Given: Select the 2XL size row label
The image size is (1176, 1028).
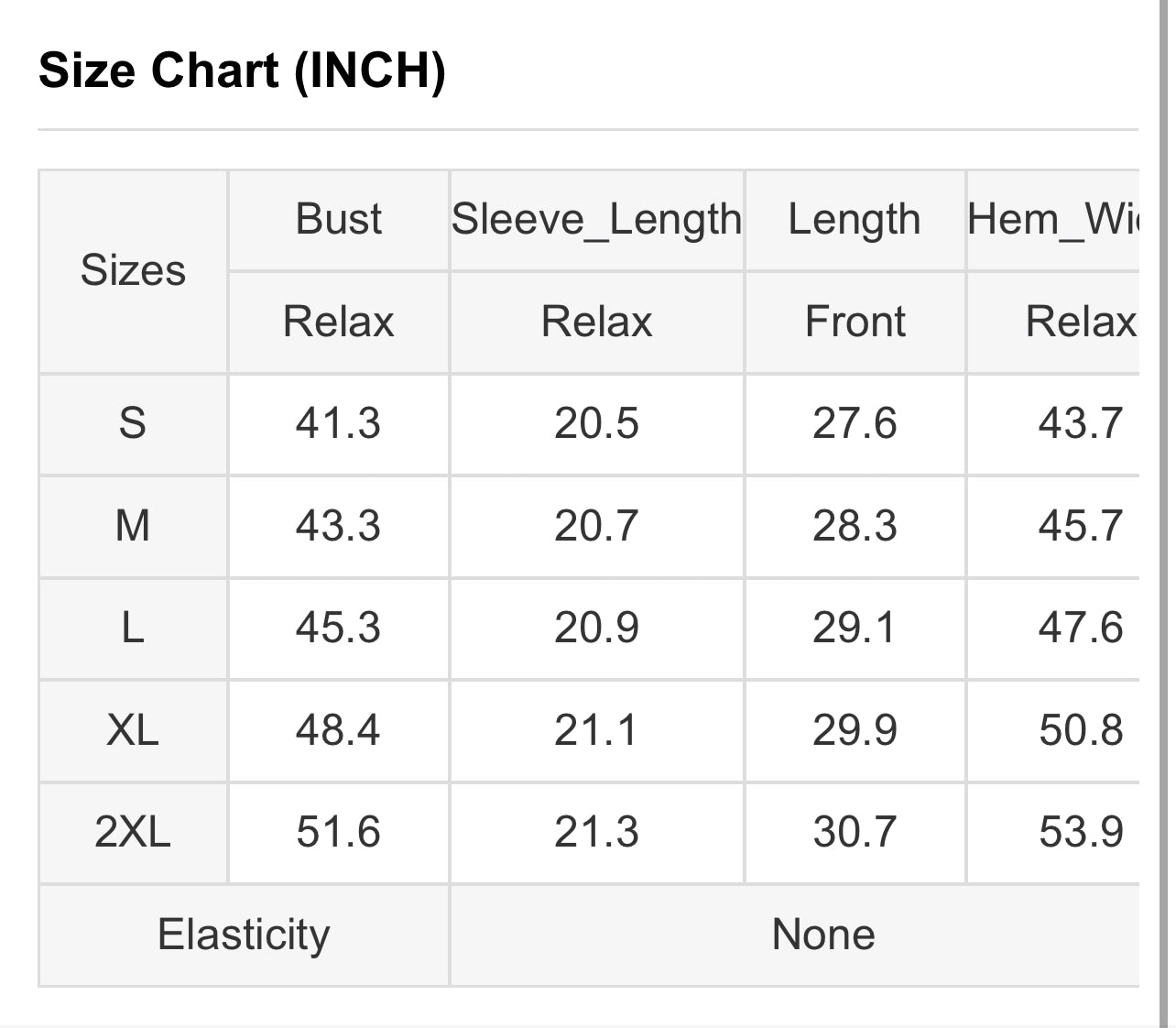Looking at the screenshot, I should [x=133, y=833].
